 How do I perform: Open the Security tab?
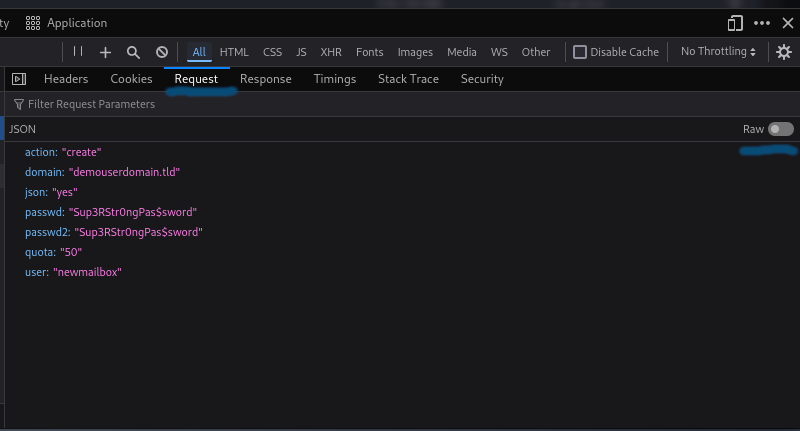point(482,79)
